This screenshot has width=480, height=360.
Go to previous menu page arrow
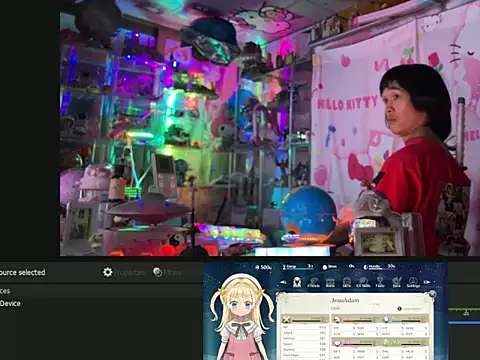click(283, 282)
